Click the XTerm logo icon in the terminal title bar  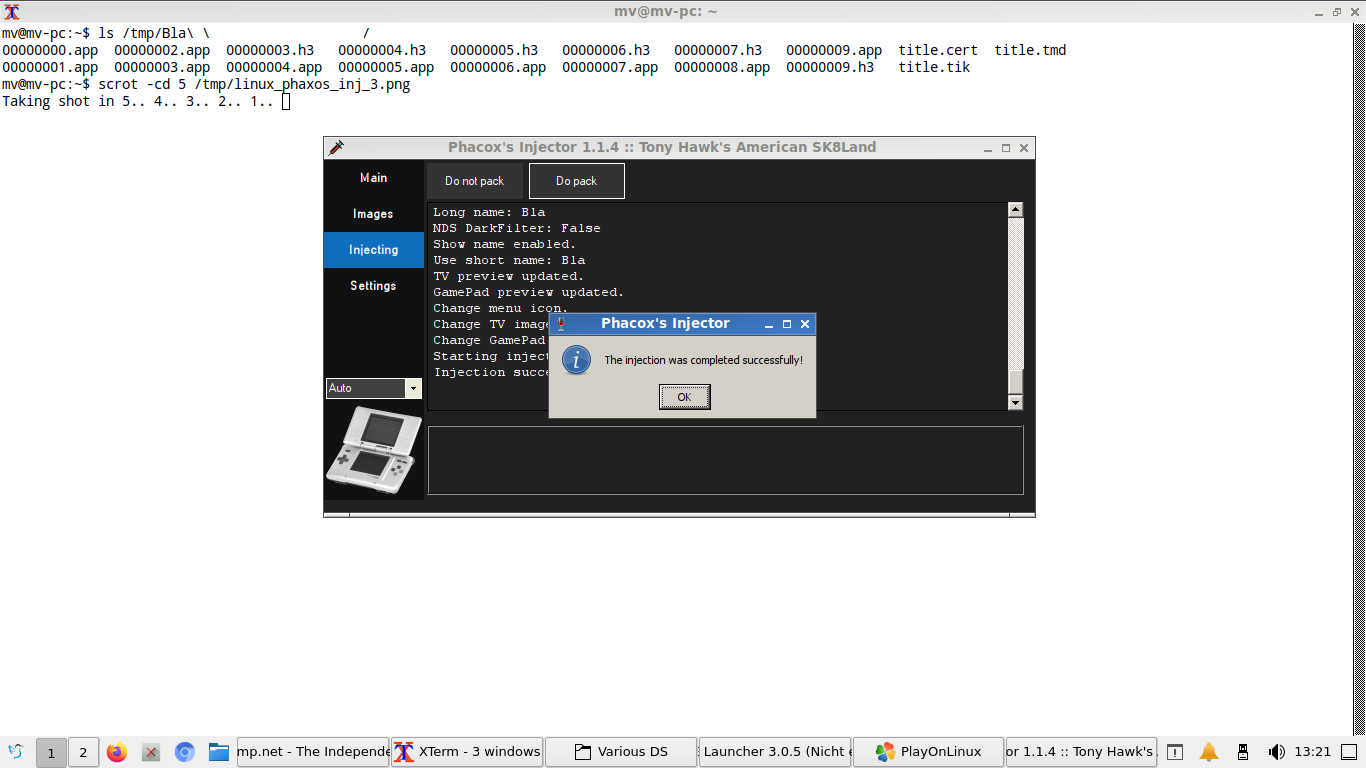(12, 12)
